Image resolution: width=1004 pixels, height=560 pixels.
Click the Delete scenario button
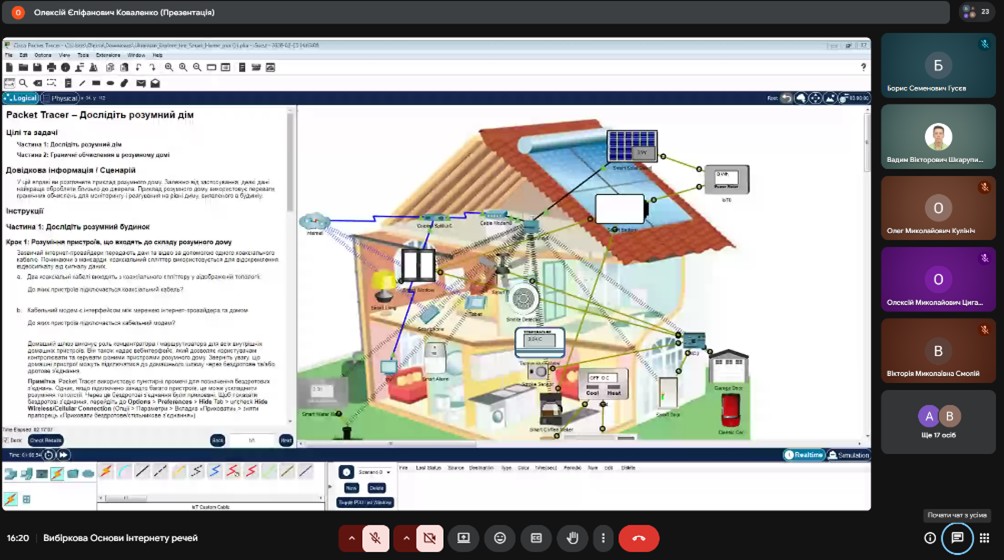pyautogui.click(x=376, y=488)
